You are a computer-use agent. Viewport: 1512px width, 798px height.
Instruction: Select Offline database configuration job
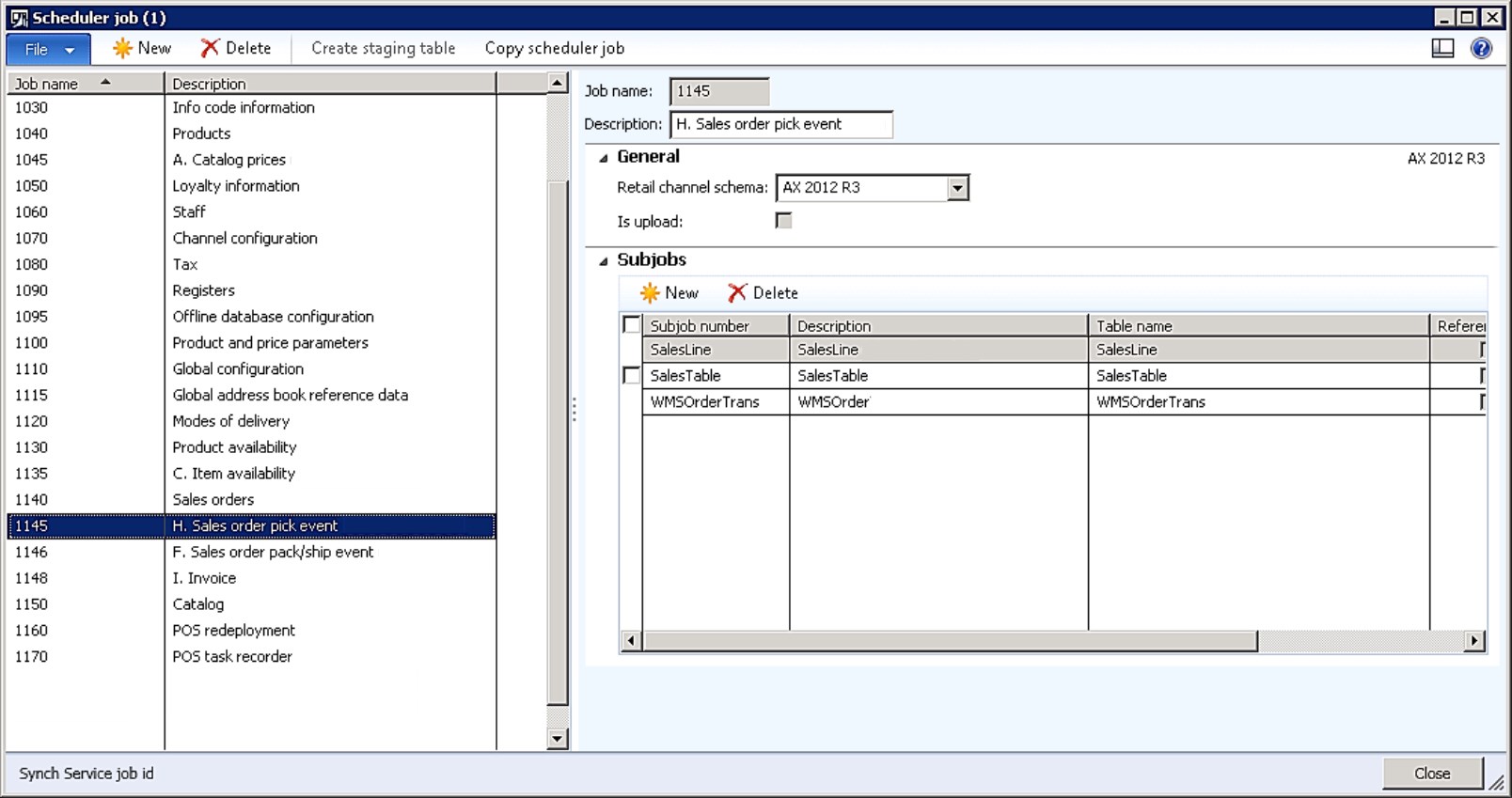tap(252, 317)
